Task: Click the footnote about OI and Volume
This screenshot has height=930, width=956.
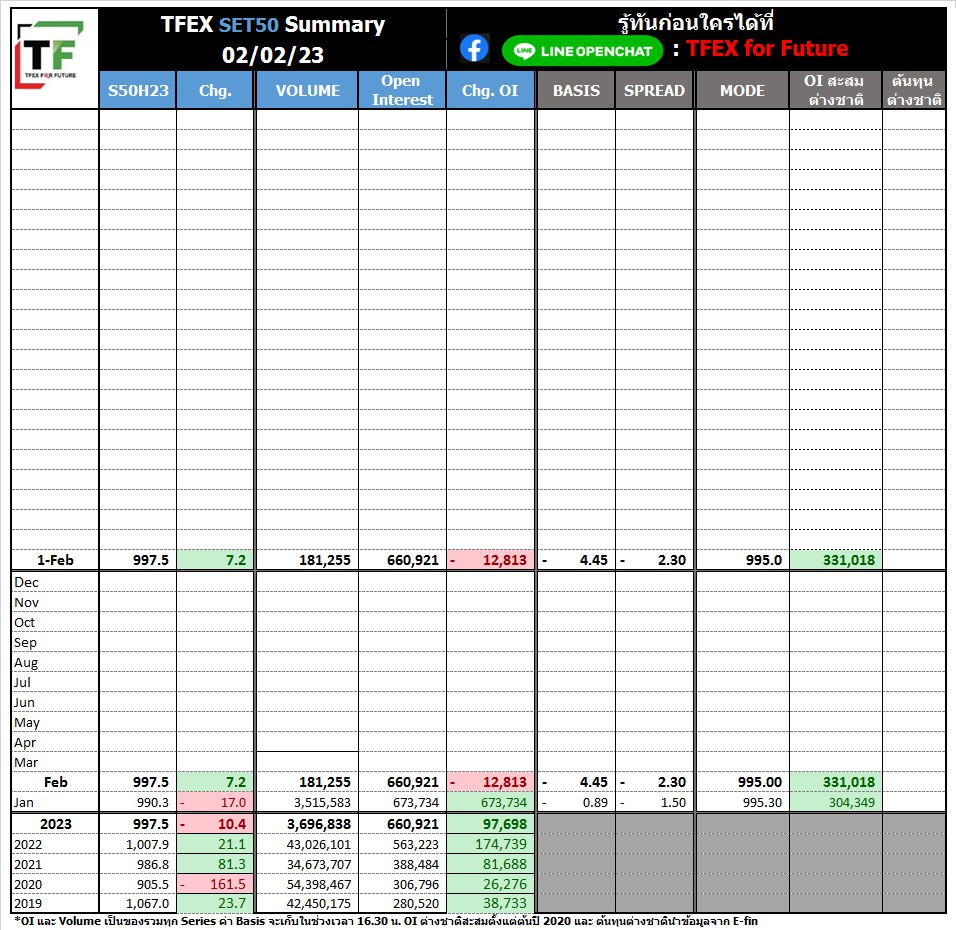Action: click(x=386, y=921)
